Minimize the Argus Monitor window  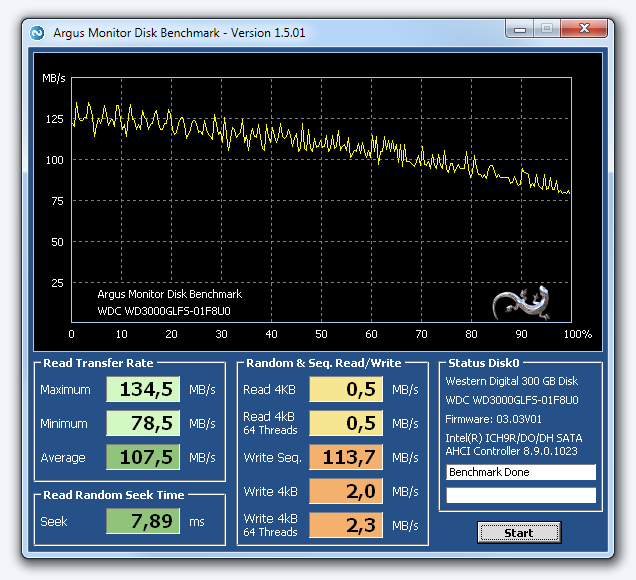point(520,30)
